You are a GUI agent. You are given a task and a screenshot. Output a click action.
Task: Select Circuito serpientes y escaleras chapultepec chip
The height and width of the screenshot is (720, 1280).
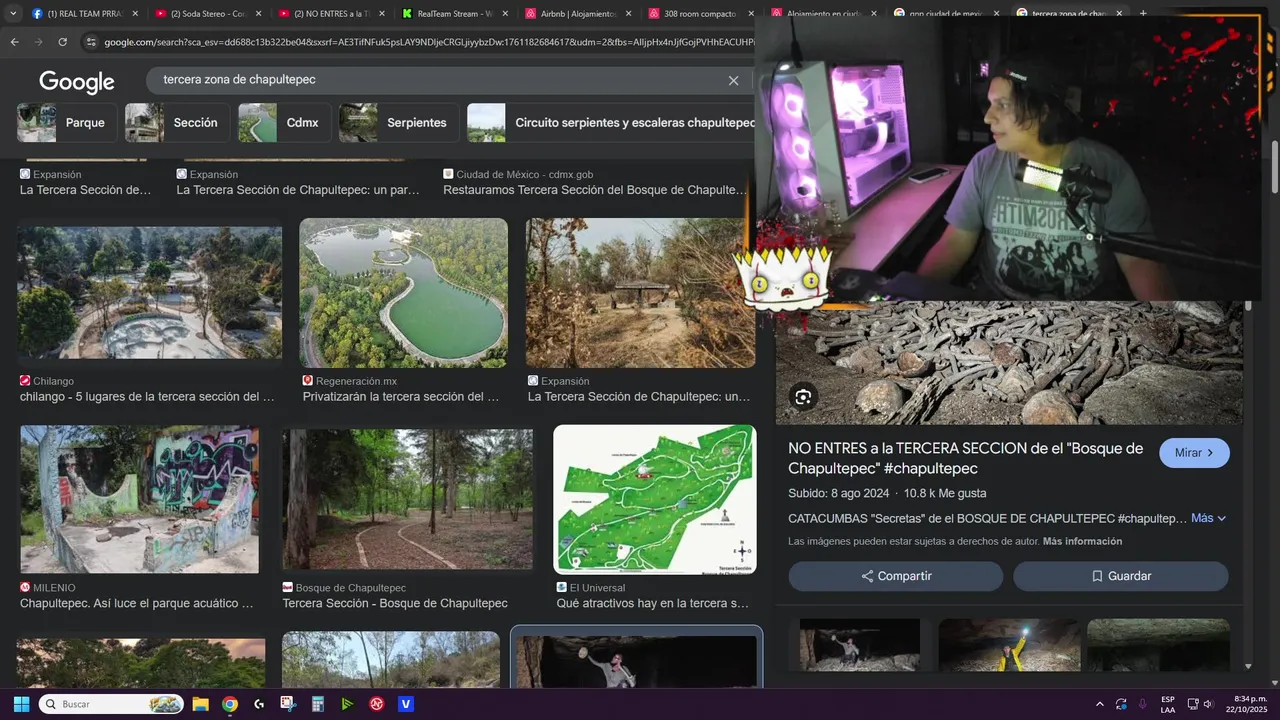tap(611, 123)
